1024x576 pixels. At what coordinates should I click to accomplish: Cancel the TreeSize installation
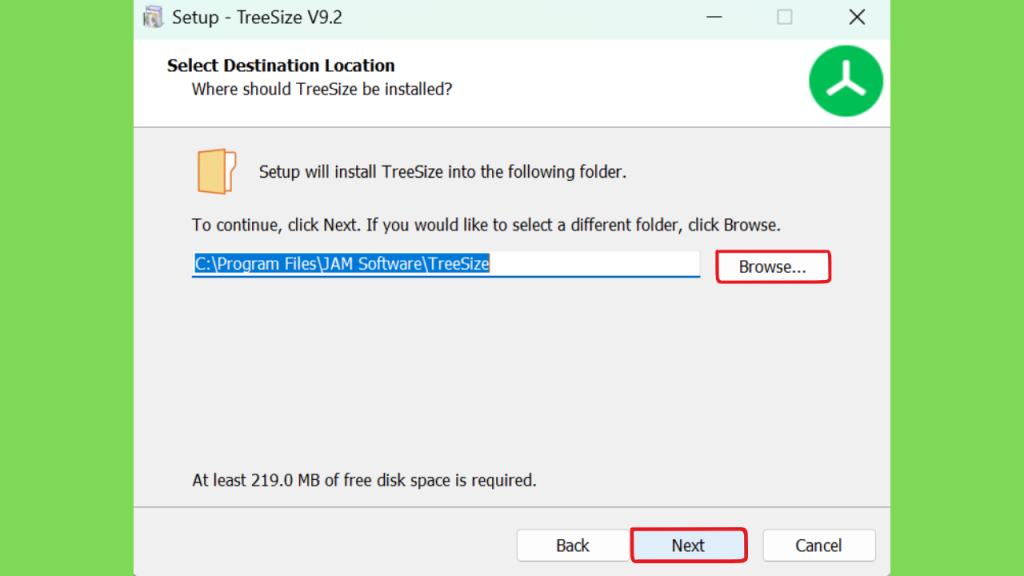818,545
